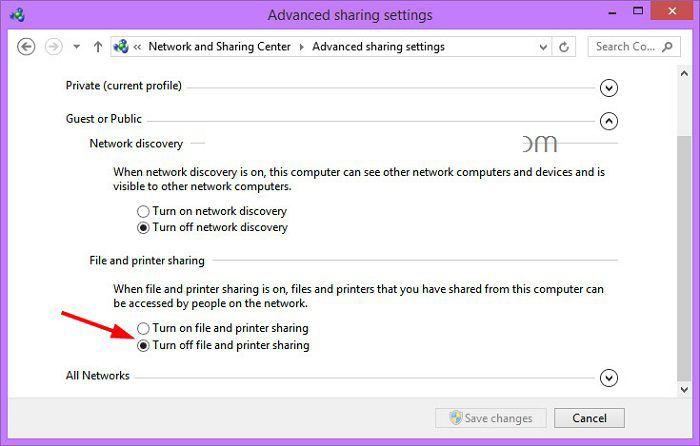Maximize the Advanced sharing settings window
The height and width of the screenshot is (446, 700).
pos(638,11)
